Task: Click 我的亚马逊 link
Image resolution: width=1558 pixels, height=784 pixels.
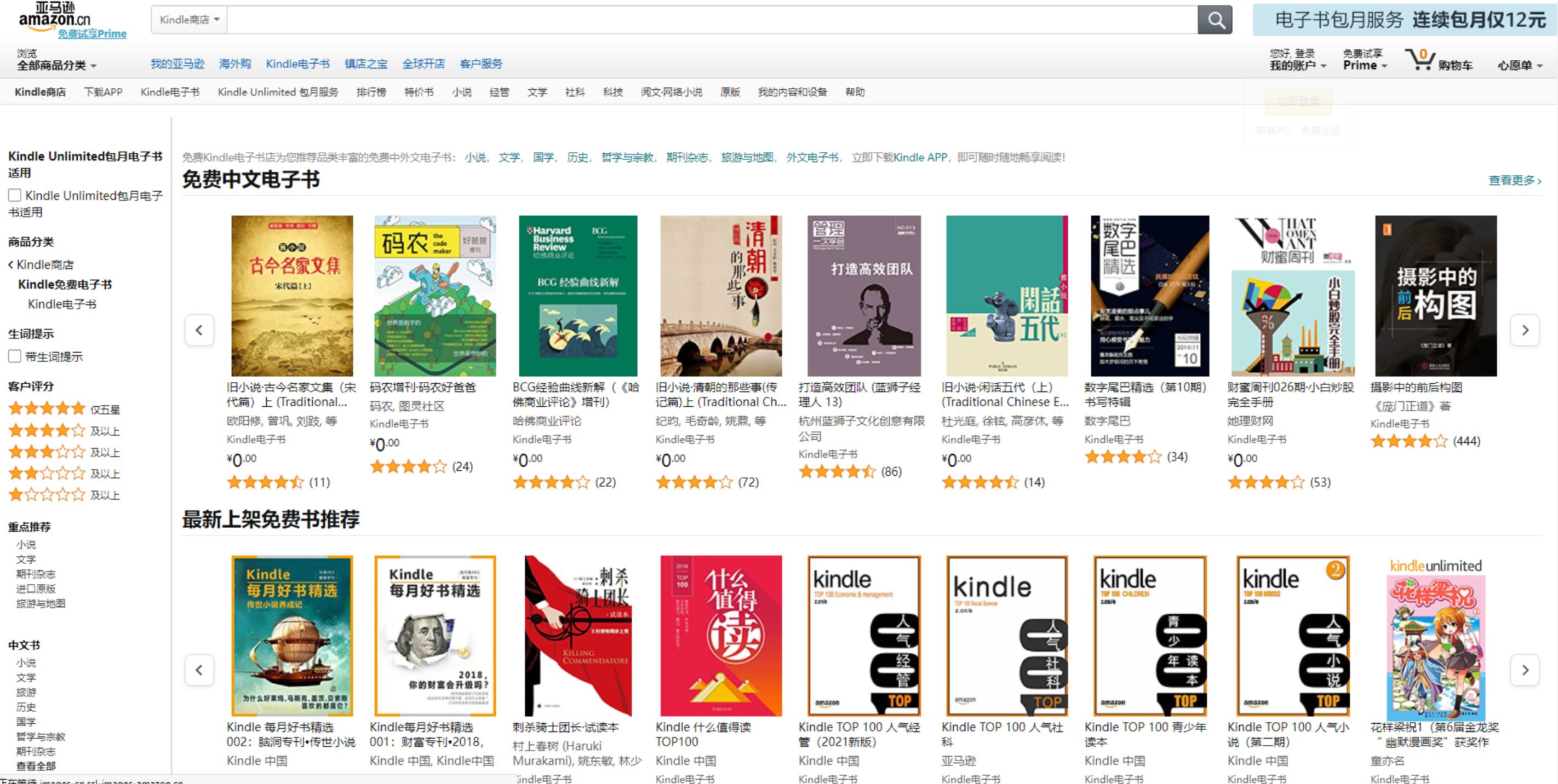Action: 177,64
